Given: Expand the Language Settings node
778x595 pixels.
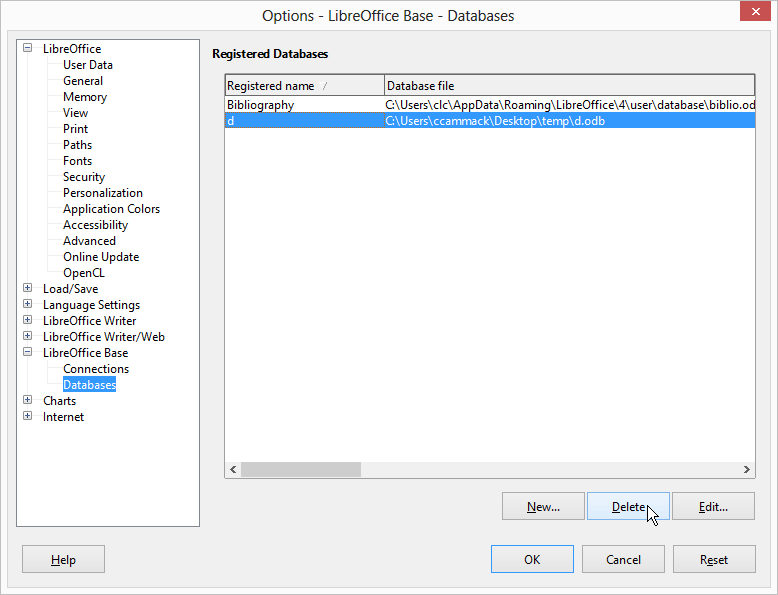Looking at the screenshot, I should pos(28,304).
